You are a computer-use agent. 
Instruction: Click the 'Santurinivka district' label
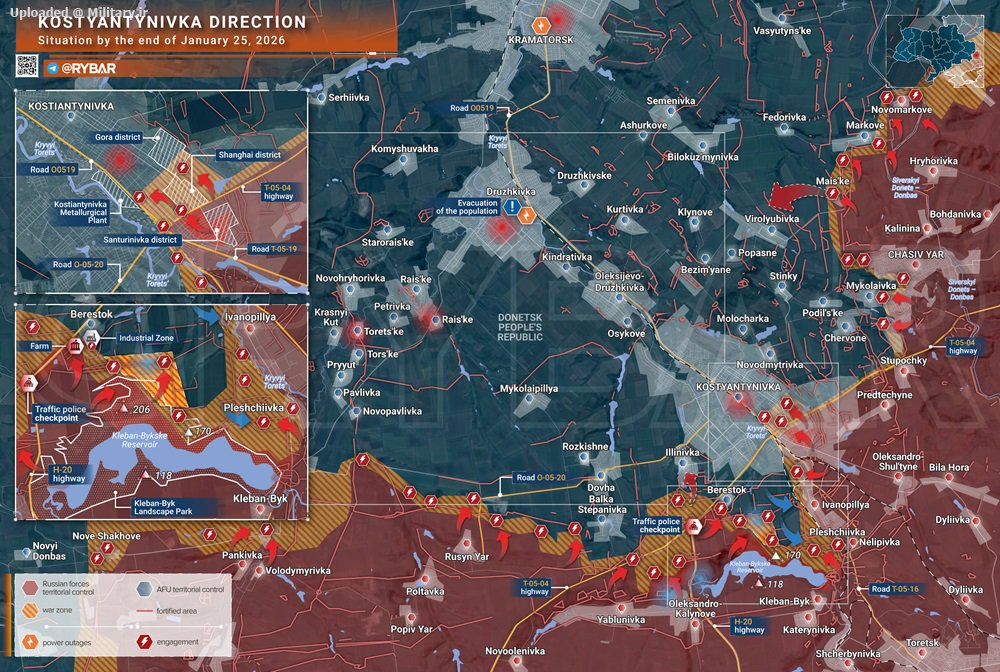point(140,240)
